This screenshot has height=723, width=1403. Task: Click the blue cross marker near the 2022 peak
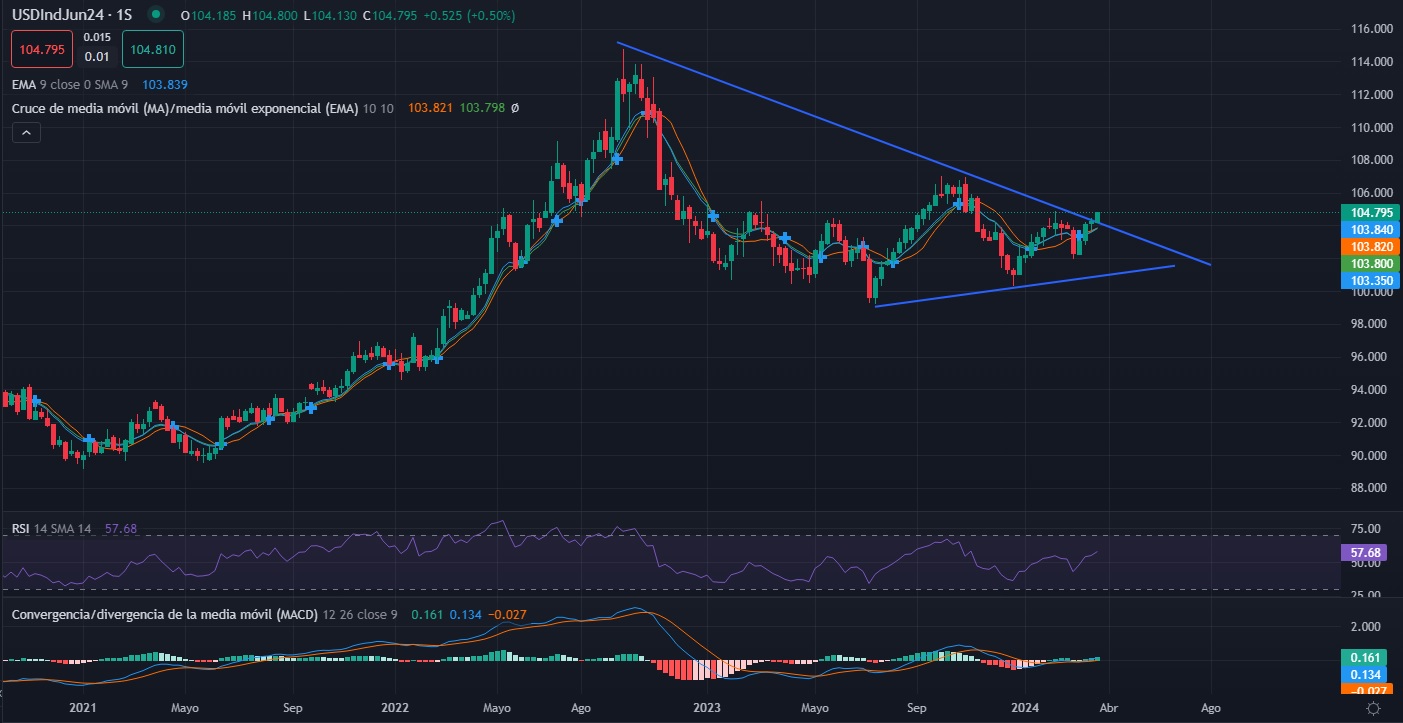point(618,158)
